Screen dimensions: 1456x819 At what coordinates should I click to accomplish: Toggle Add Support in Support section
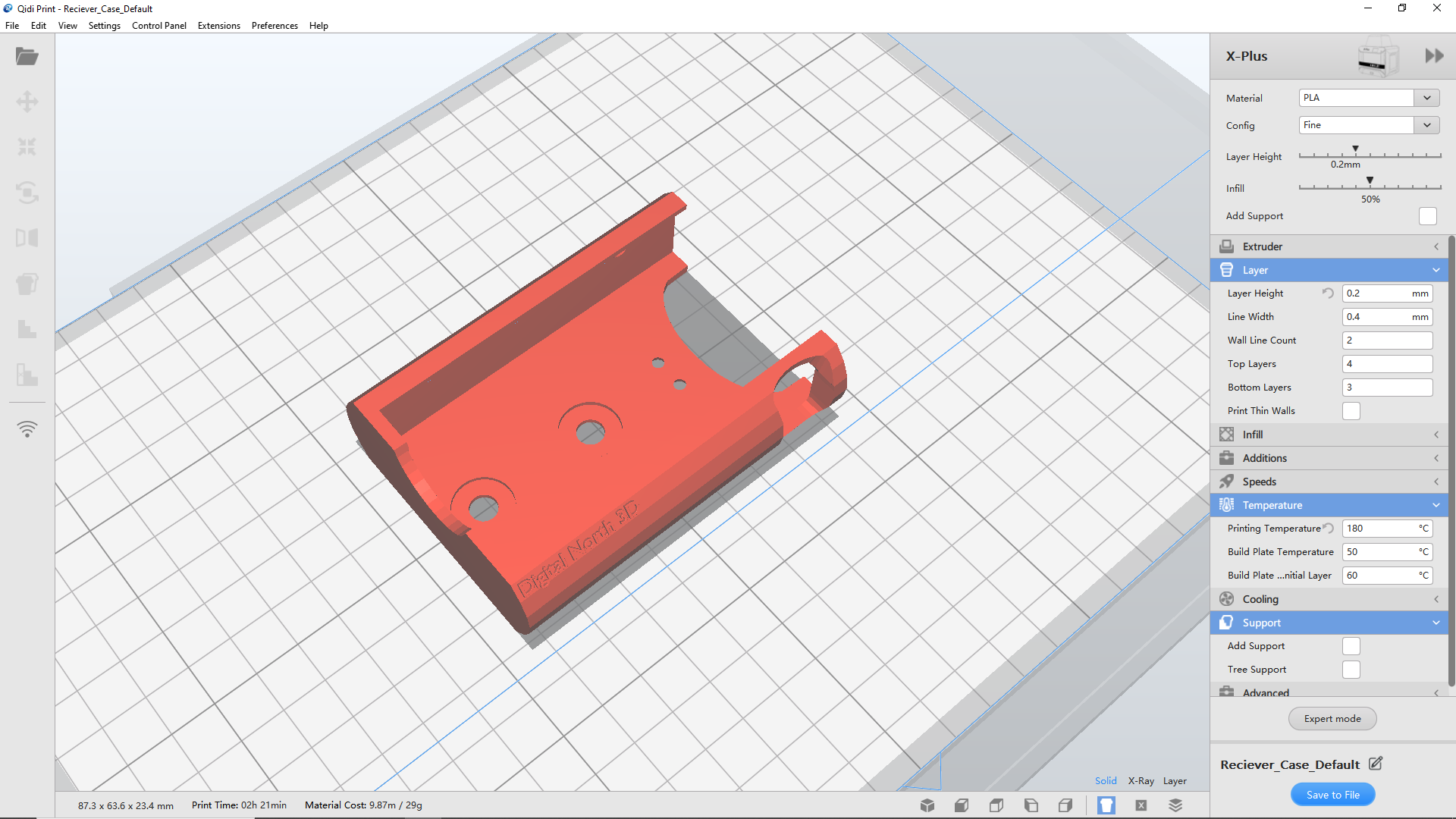coord(1351,646)
